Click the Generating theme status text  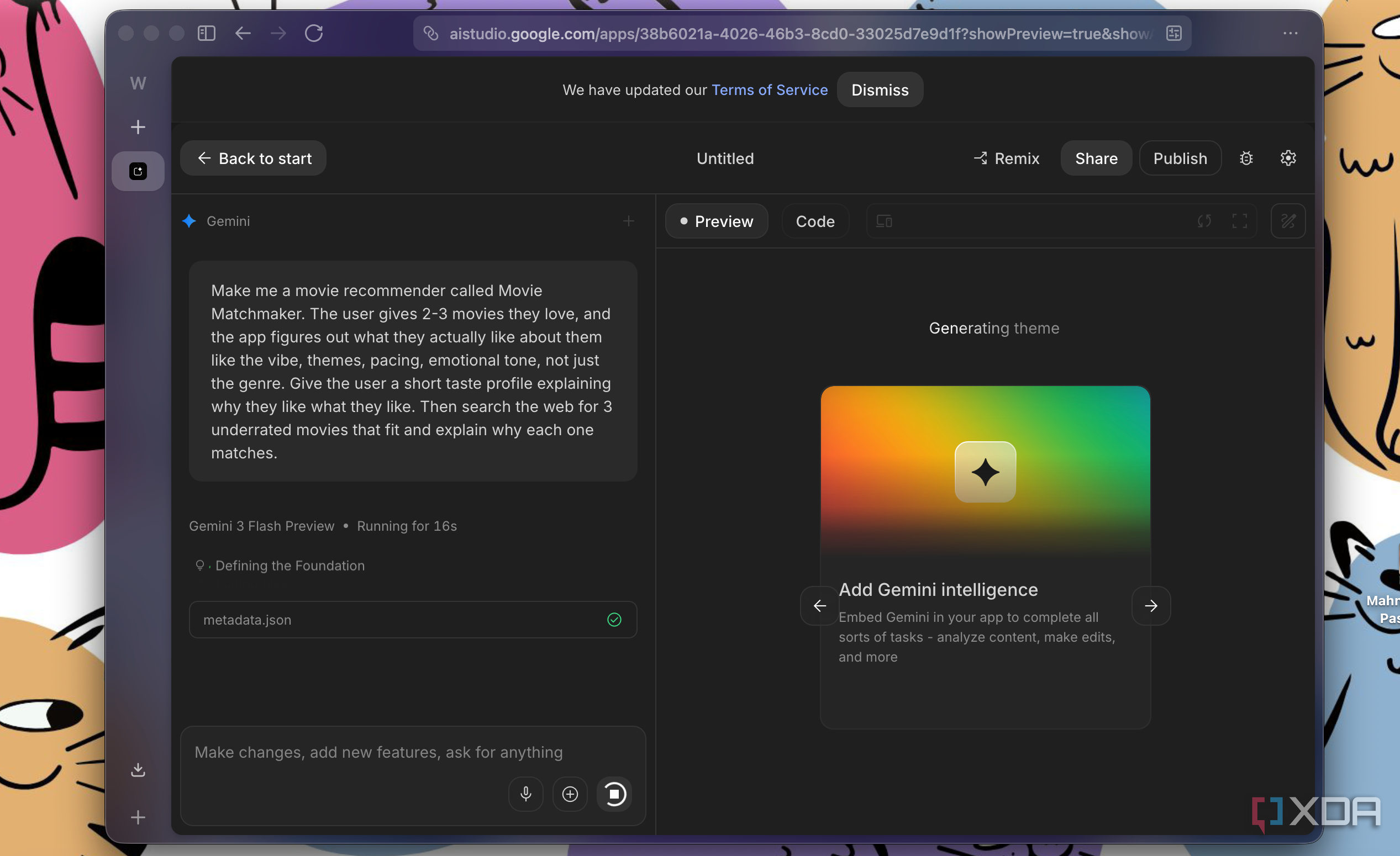click(x=994, y=327)
